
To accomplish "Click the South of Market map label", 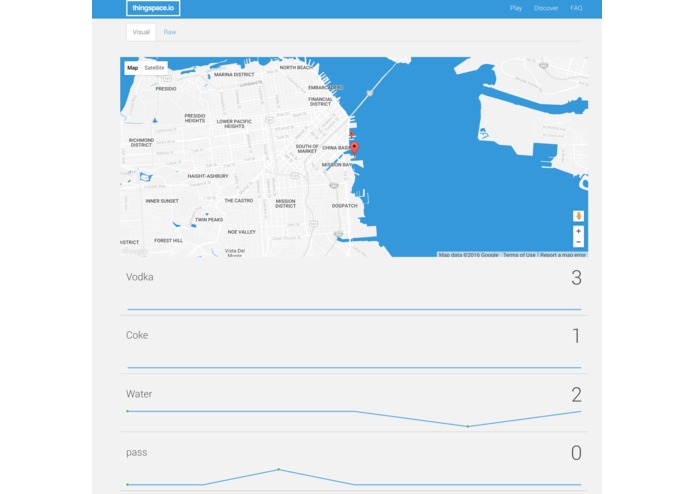I will click(307, 148).
